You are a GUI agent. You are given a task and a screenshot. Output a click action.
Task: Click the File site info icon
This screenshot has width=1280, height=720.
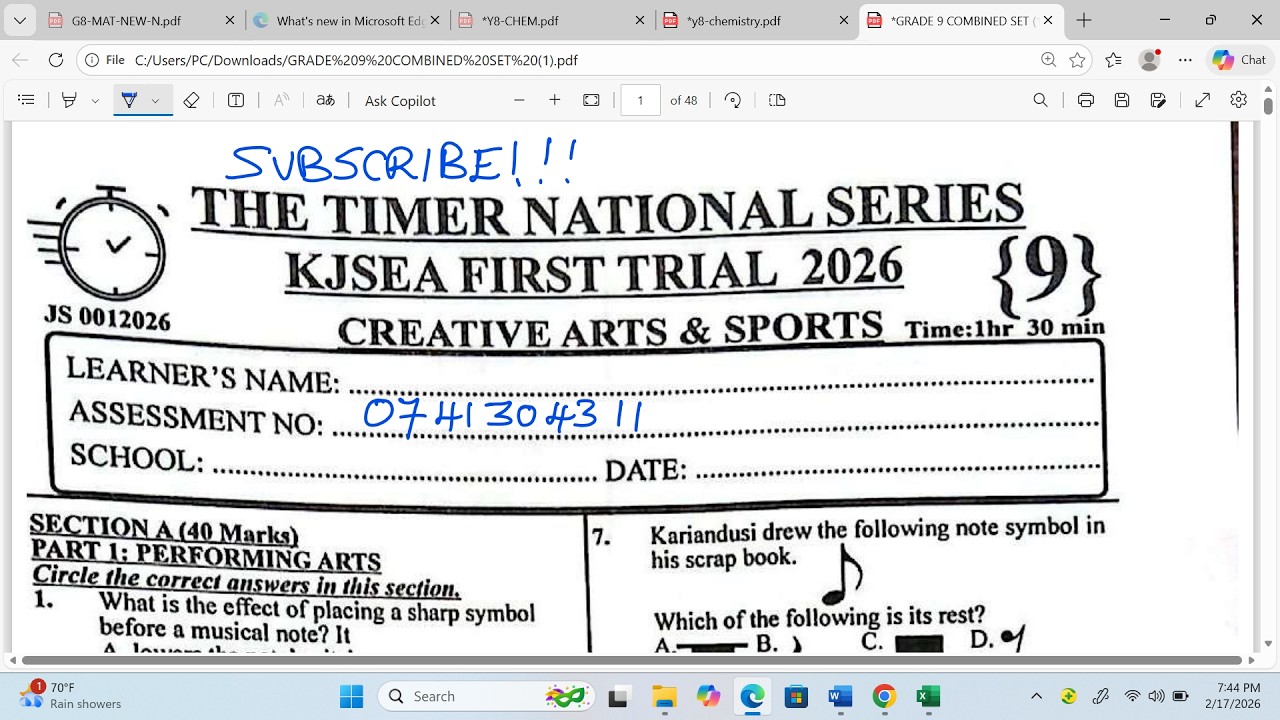[x=105, y=60]
